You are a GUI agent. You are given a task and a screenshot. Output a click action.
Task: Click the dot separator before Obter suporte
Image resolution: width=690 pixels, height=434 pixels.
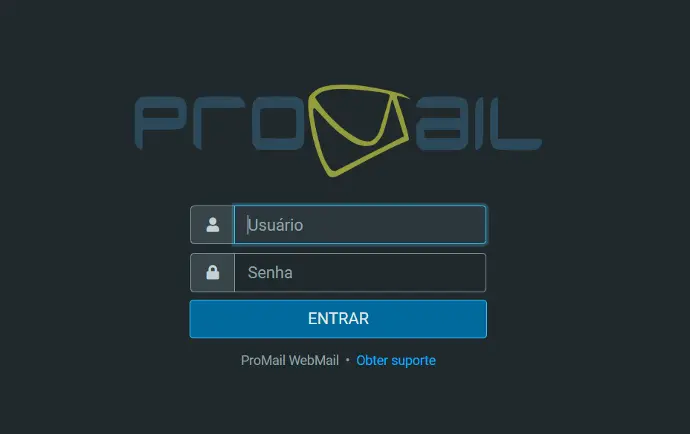coord(347,360)
